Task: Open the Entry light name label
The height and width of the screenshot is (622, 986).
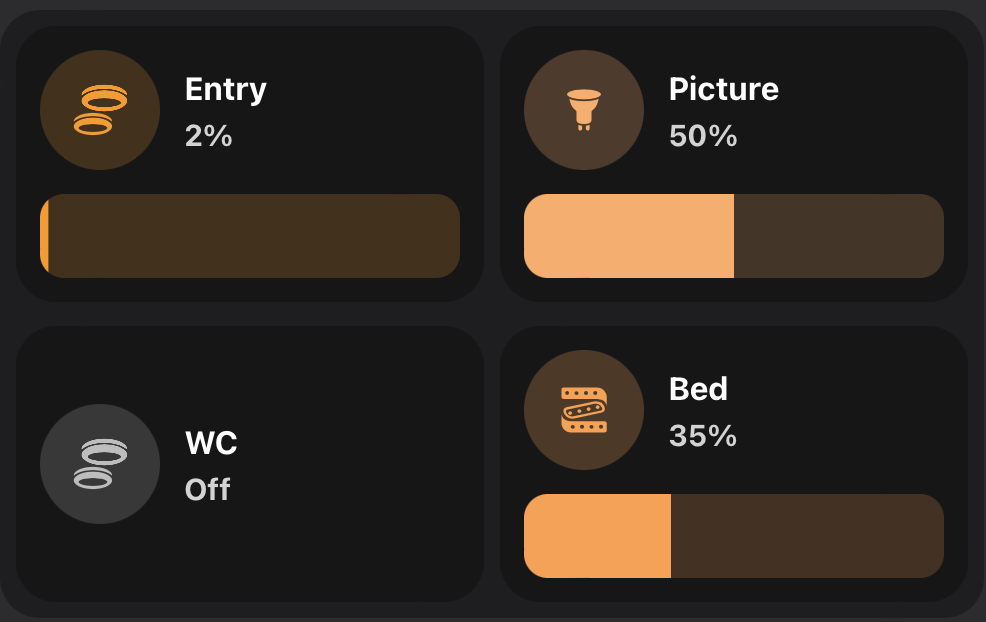Action: click(x=226, y=90)
